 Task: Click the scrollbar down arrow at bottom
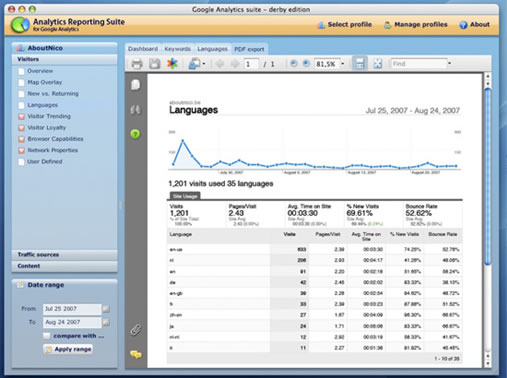coord(488,364)
